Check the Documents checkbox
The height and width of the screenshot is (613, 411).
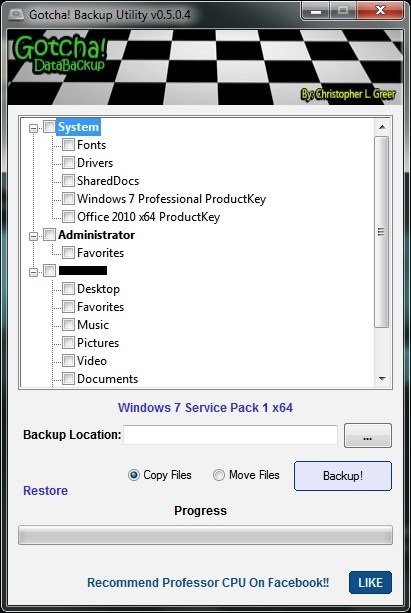click(x=68, y=378)
